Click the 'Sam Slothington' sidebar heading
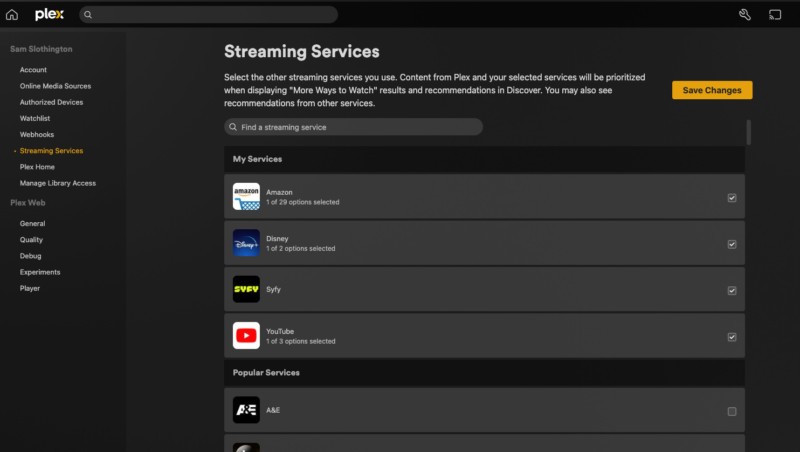 pos(41,49)
